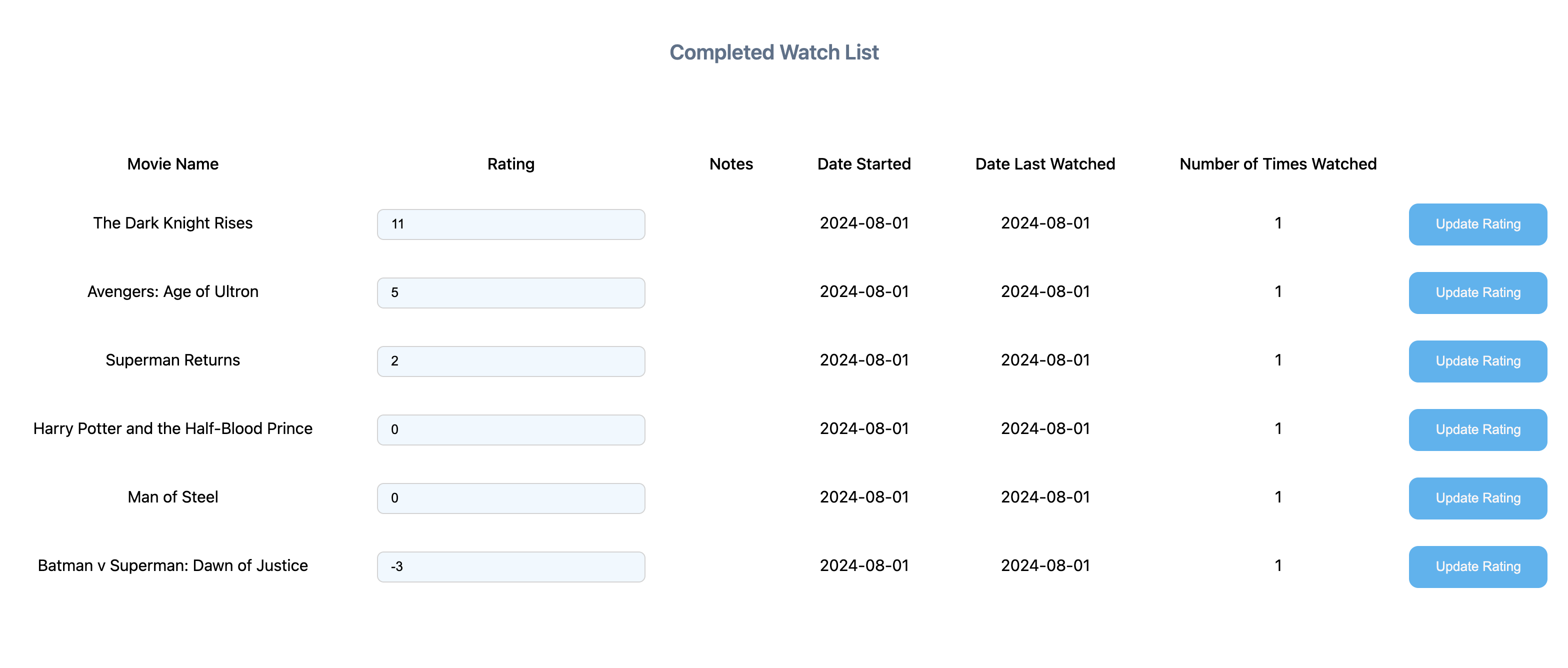Click Update Rating for Avengers: Age of Ultron

point(1477,293)
